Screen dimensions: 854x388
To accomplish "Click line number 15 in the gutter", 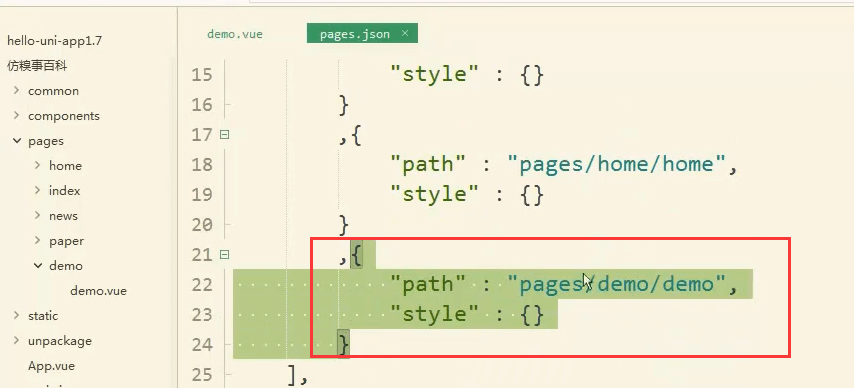I will 202,75.
